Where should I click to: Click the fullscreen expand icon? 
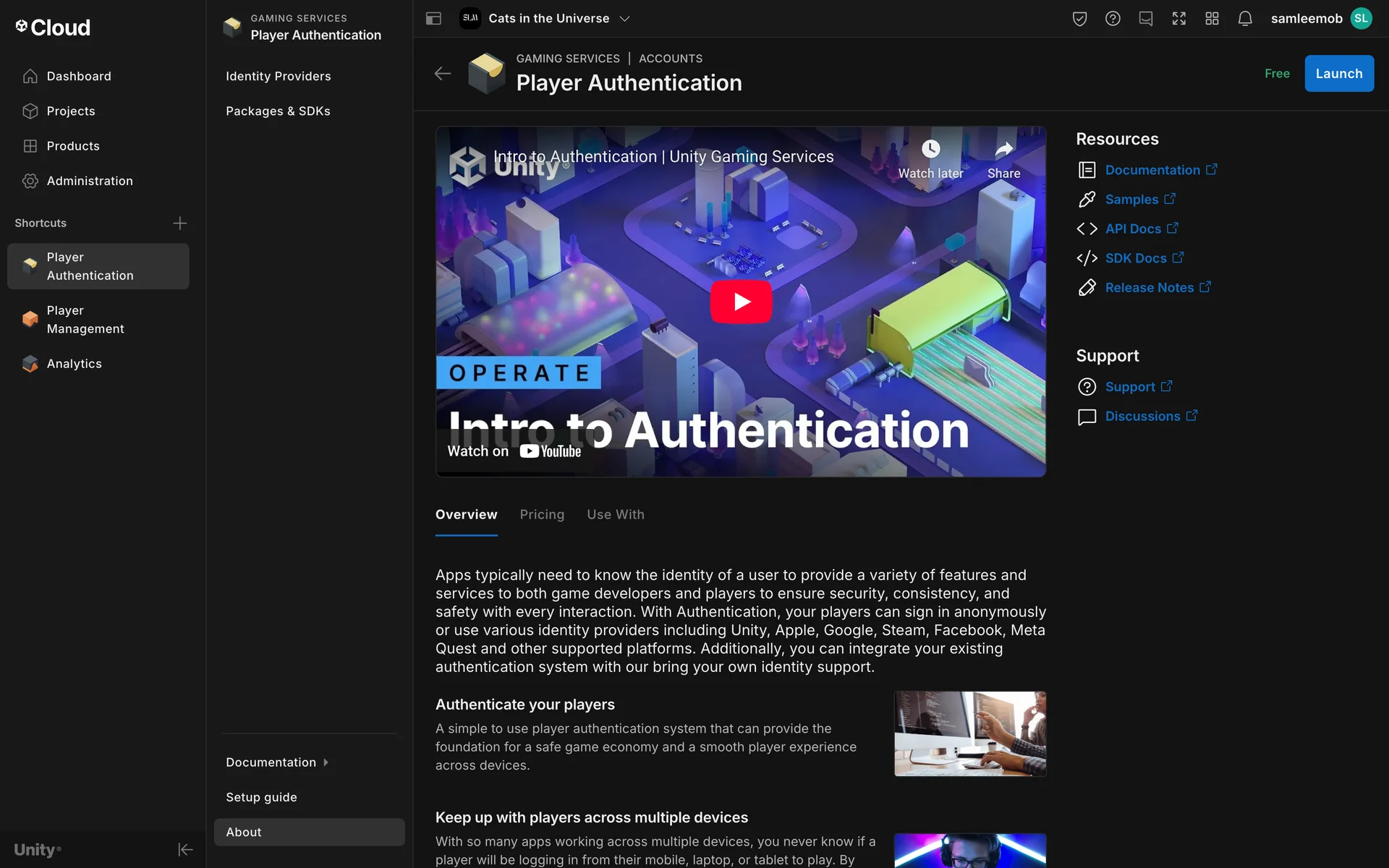click(1178, 19)
